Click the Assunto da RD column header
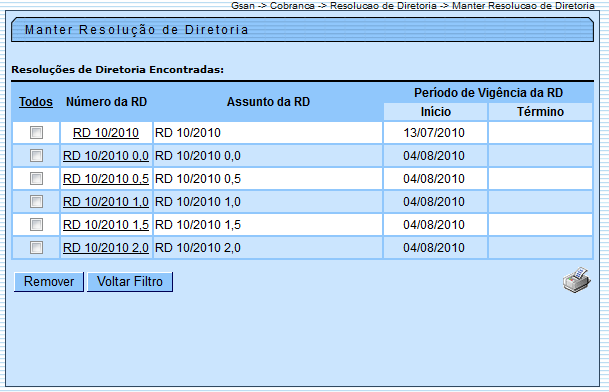Viewport: 609px width, 392px height. point(268,102)
